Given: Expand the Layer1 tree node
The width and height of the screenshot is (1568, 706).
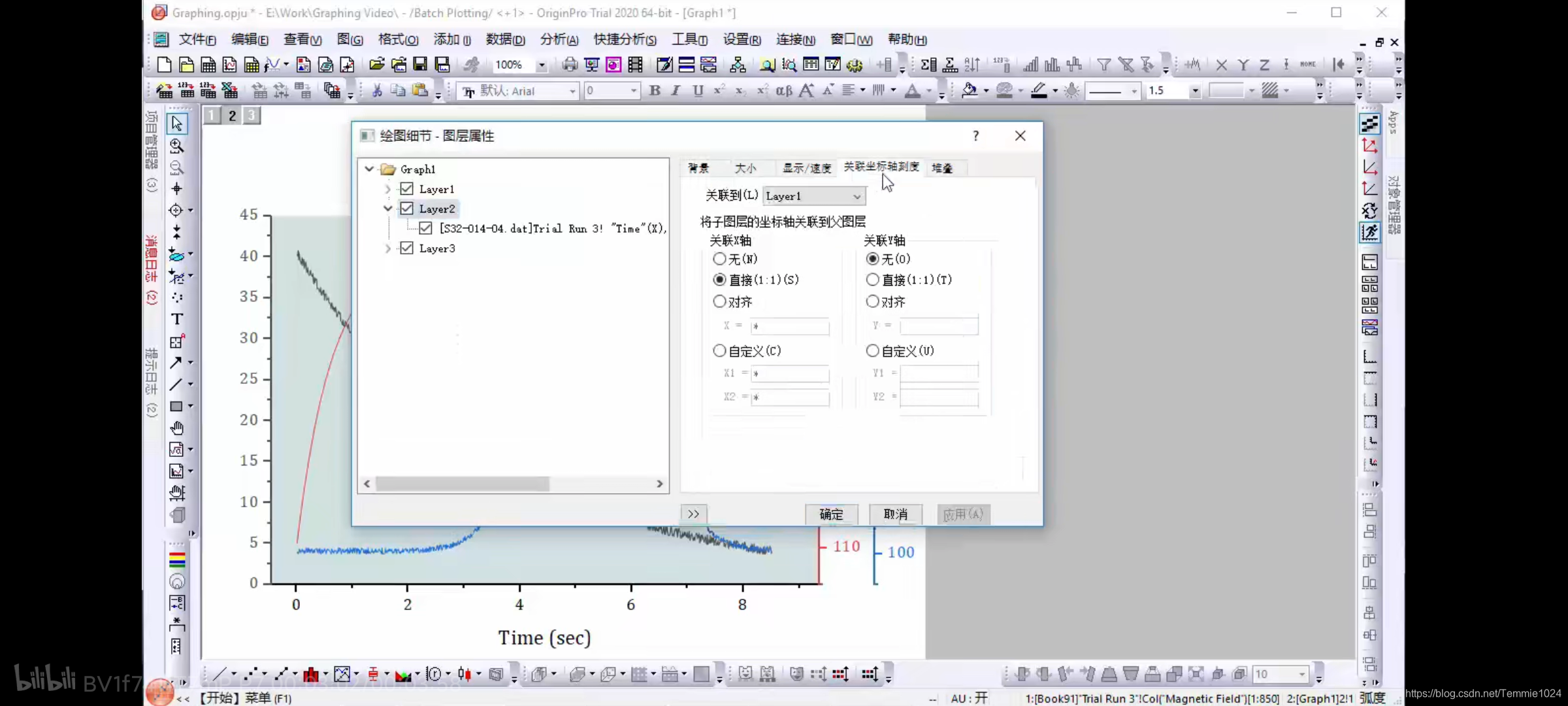Looking at the screenshot, I should click(x=387, y=189).
